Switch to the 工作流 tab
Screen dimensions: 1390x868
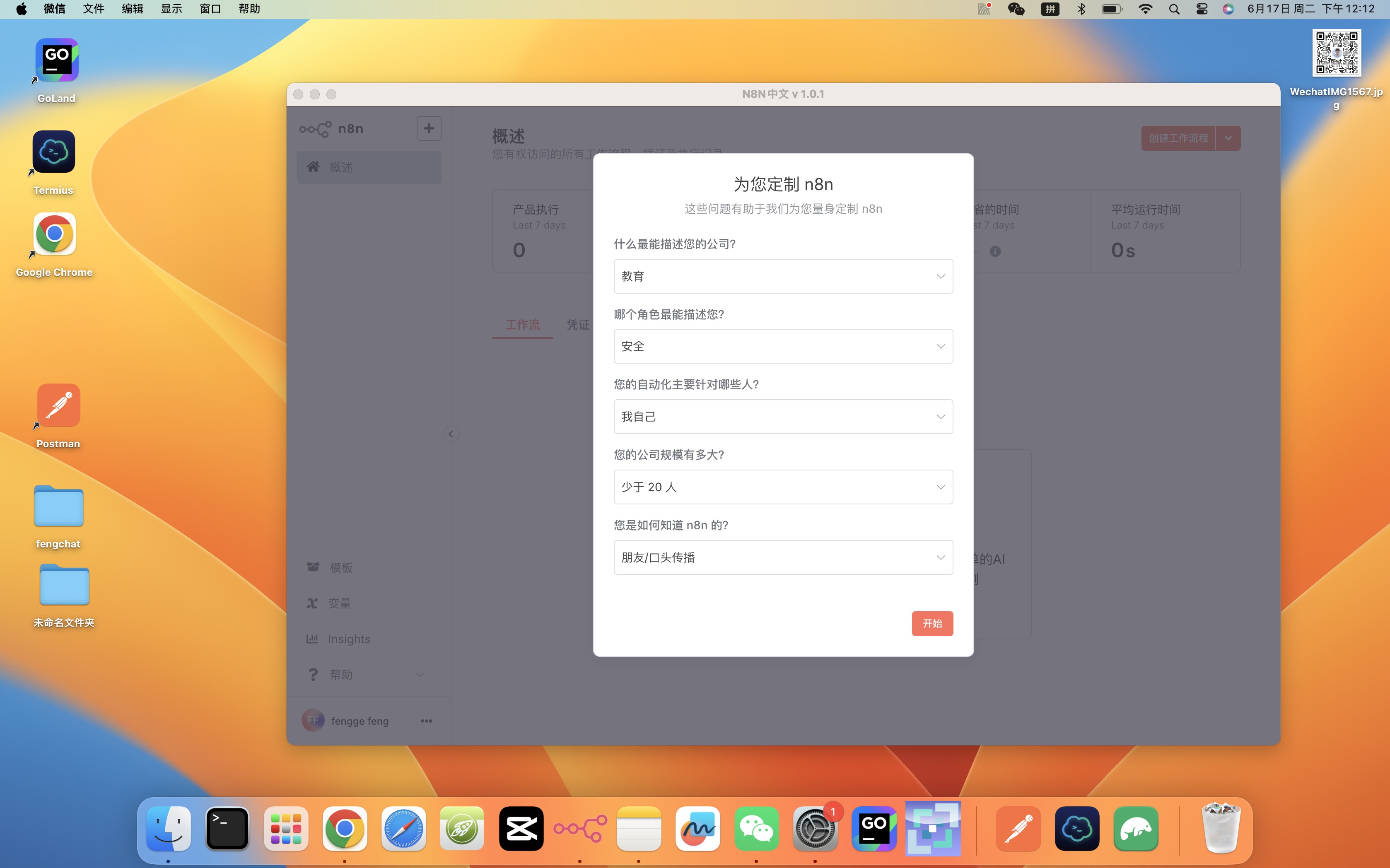click(x=522, y=325)
